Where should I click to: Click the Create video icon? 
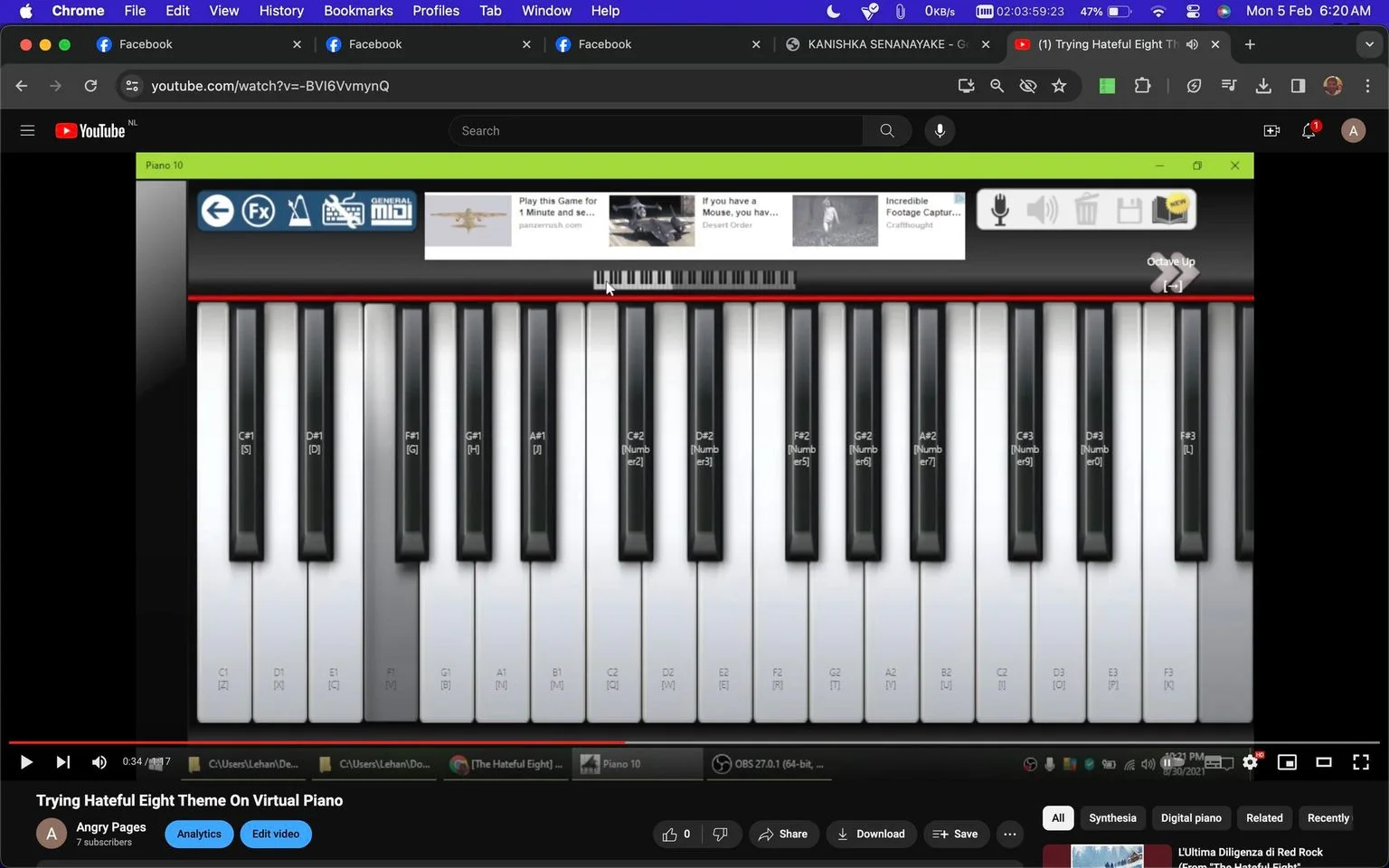click(x=1271, y=131)
